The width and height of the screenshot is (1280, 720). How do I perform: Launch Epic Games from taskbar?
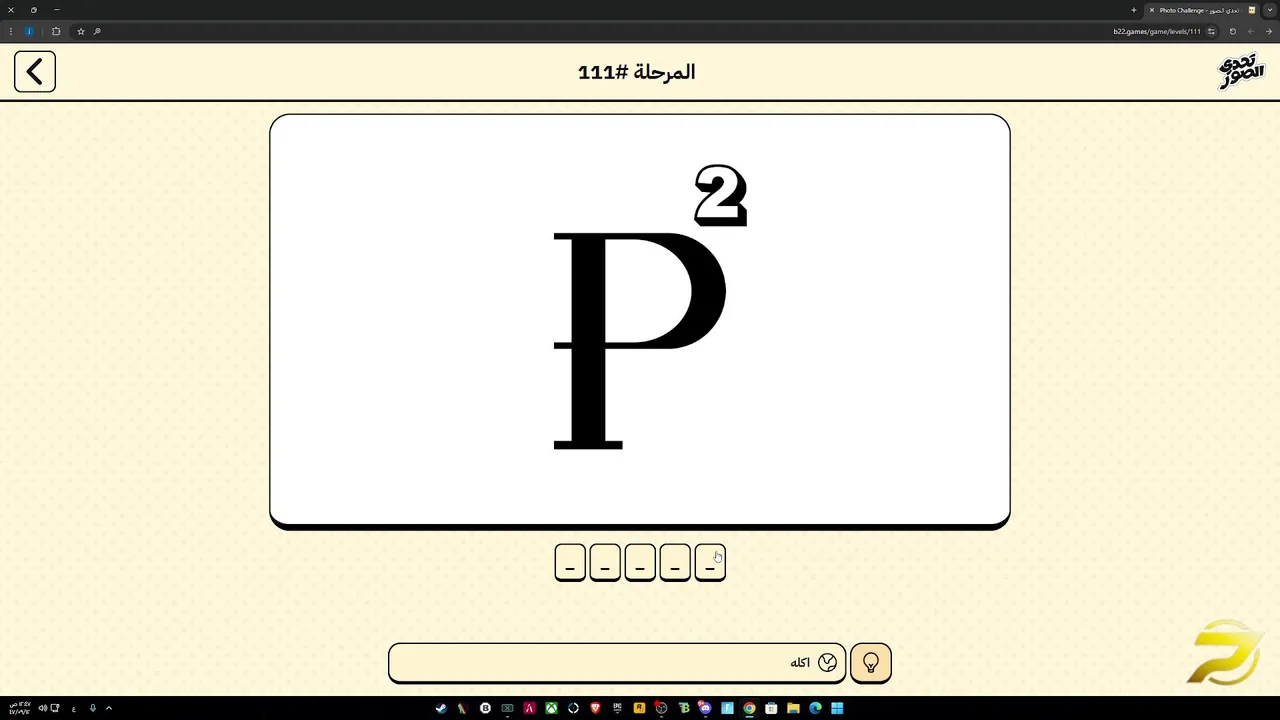617,708
